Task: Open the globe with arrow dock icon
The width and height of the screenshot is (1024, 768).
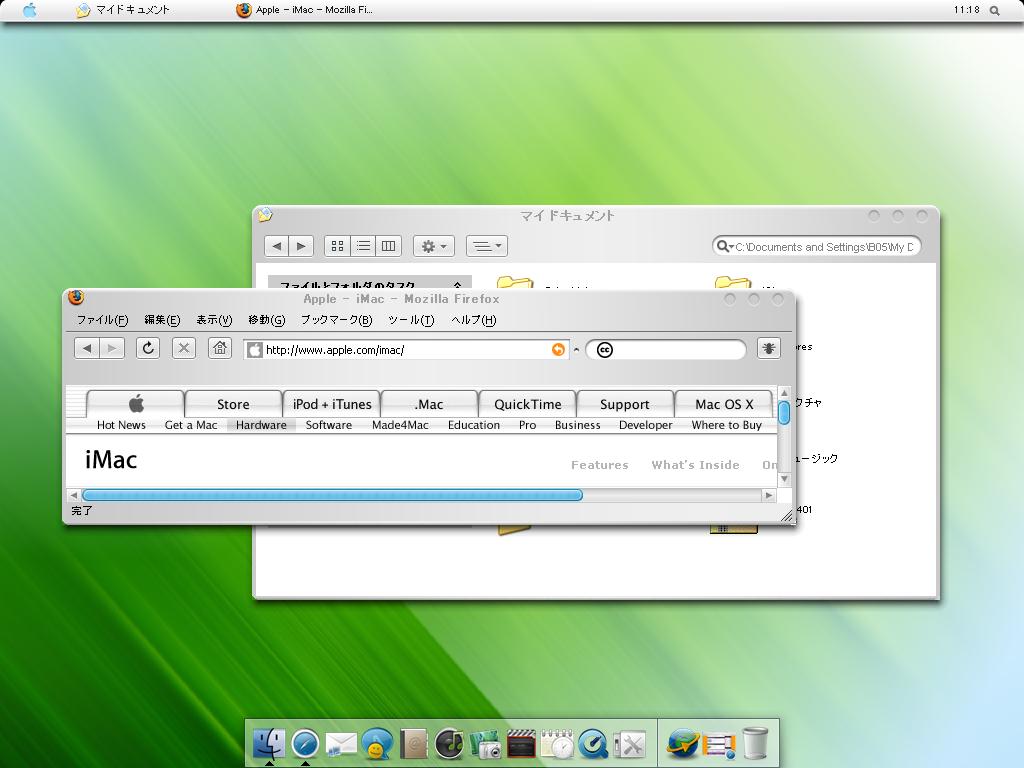Action: (683, 743)
